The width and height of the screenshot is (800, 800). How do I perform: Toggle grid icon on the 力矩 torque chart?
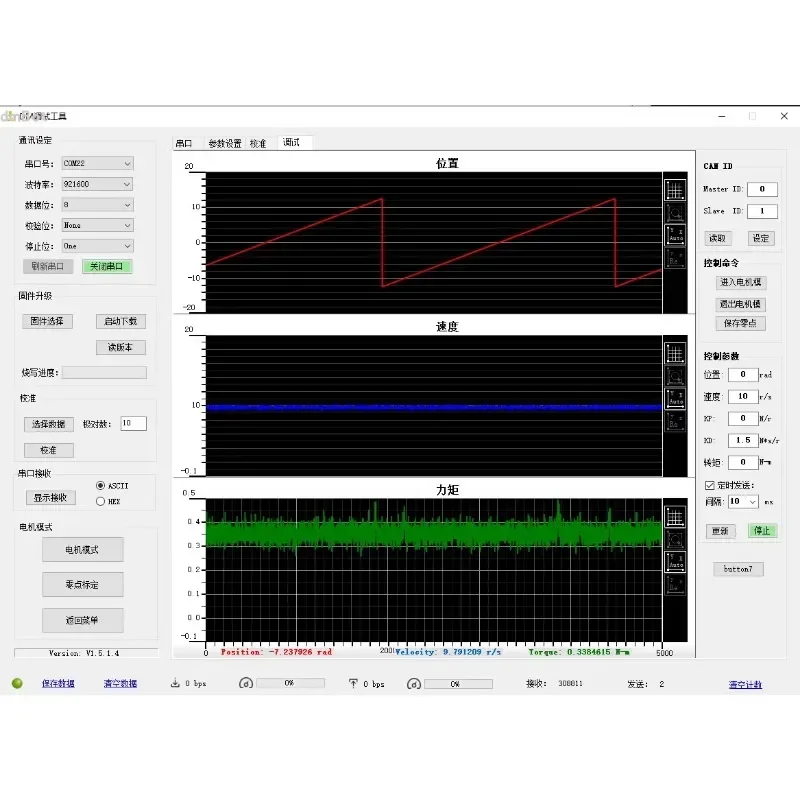[675, 516]
